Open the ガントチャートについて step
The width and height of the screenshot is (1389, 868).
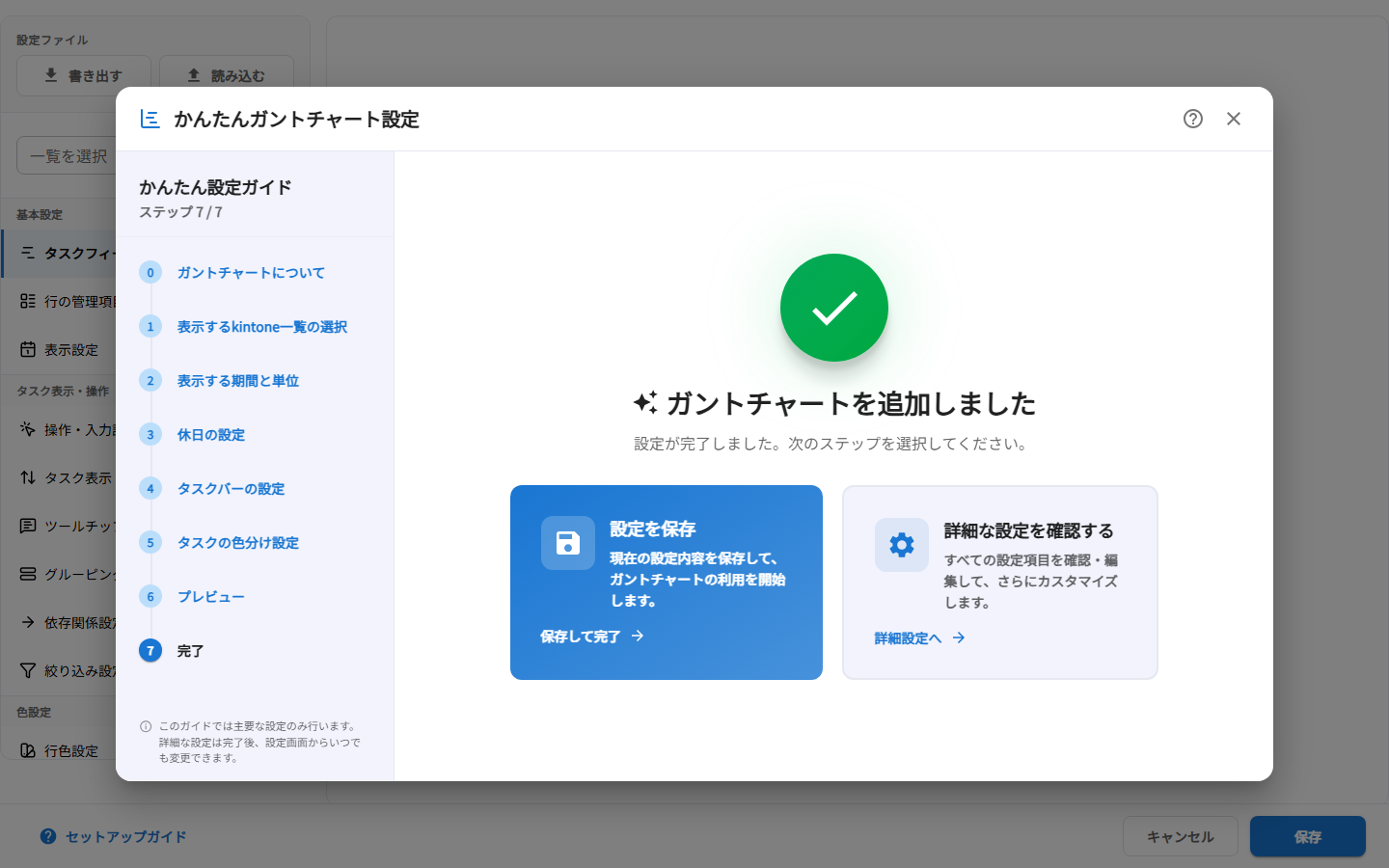(x=251, y=273)
